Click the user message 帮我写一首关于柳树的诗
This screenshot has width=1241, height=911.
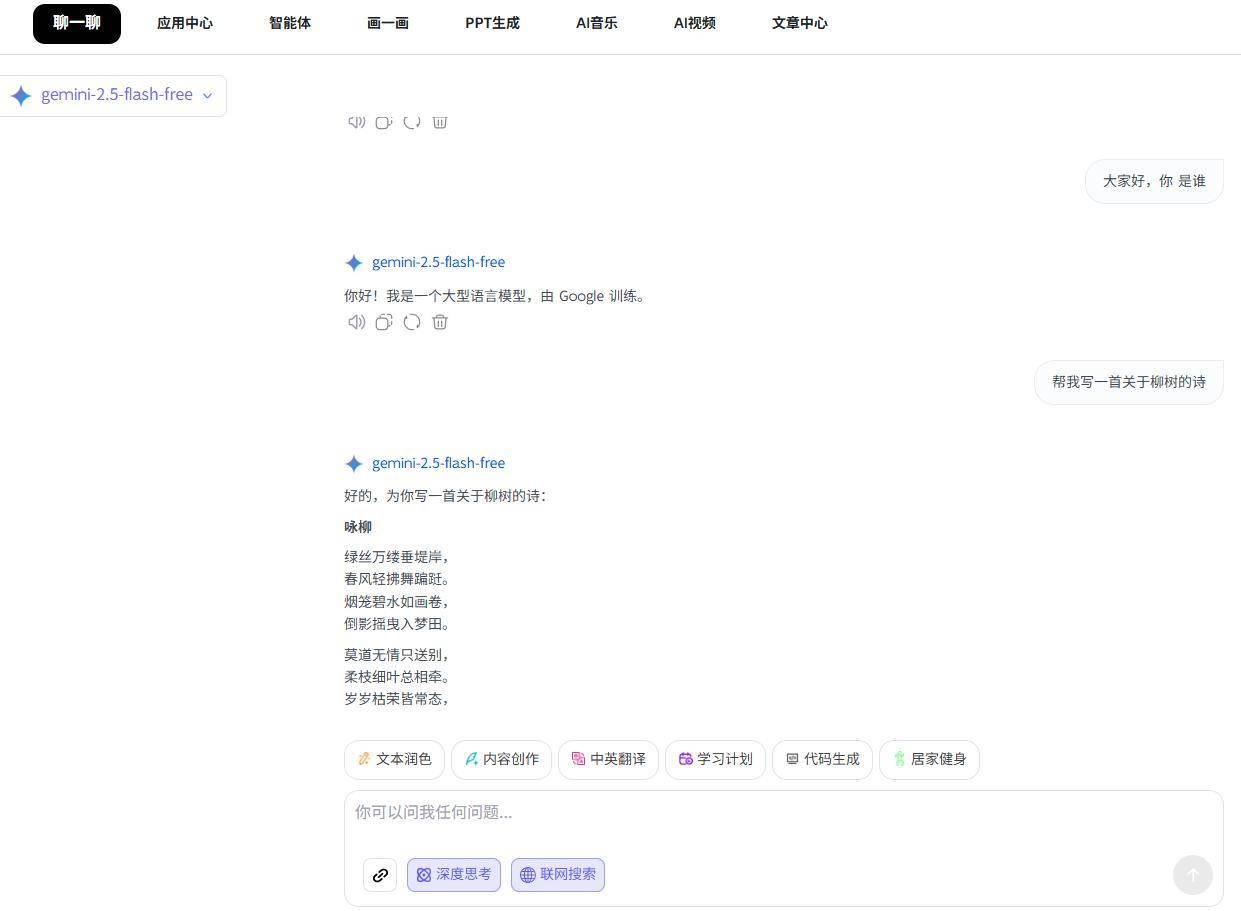tap(1129, 382)
